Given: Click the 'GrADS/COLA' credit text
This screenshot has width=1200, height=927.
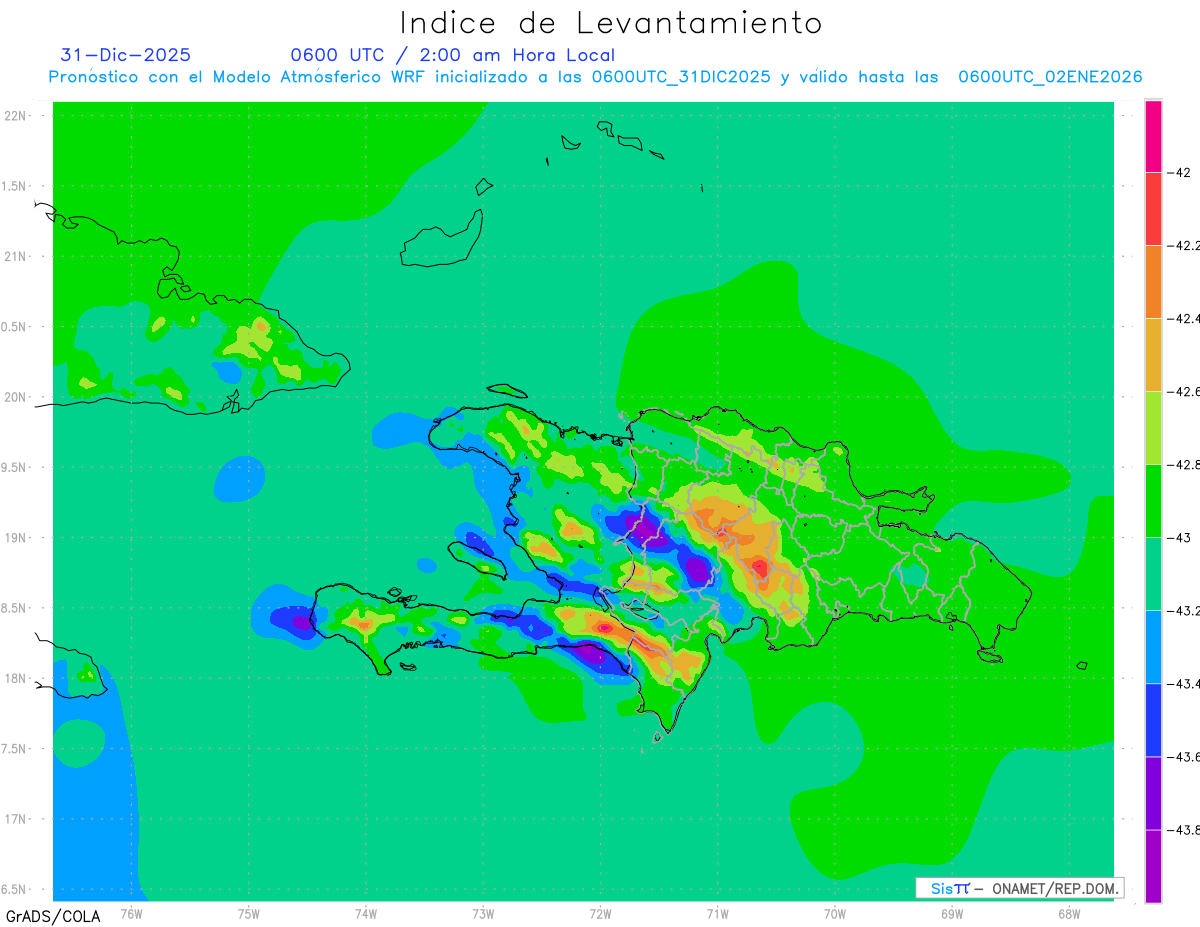Looking at the screenshot, I should [x=53, y=916].
